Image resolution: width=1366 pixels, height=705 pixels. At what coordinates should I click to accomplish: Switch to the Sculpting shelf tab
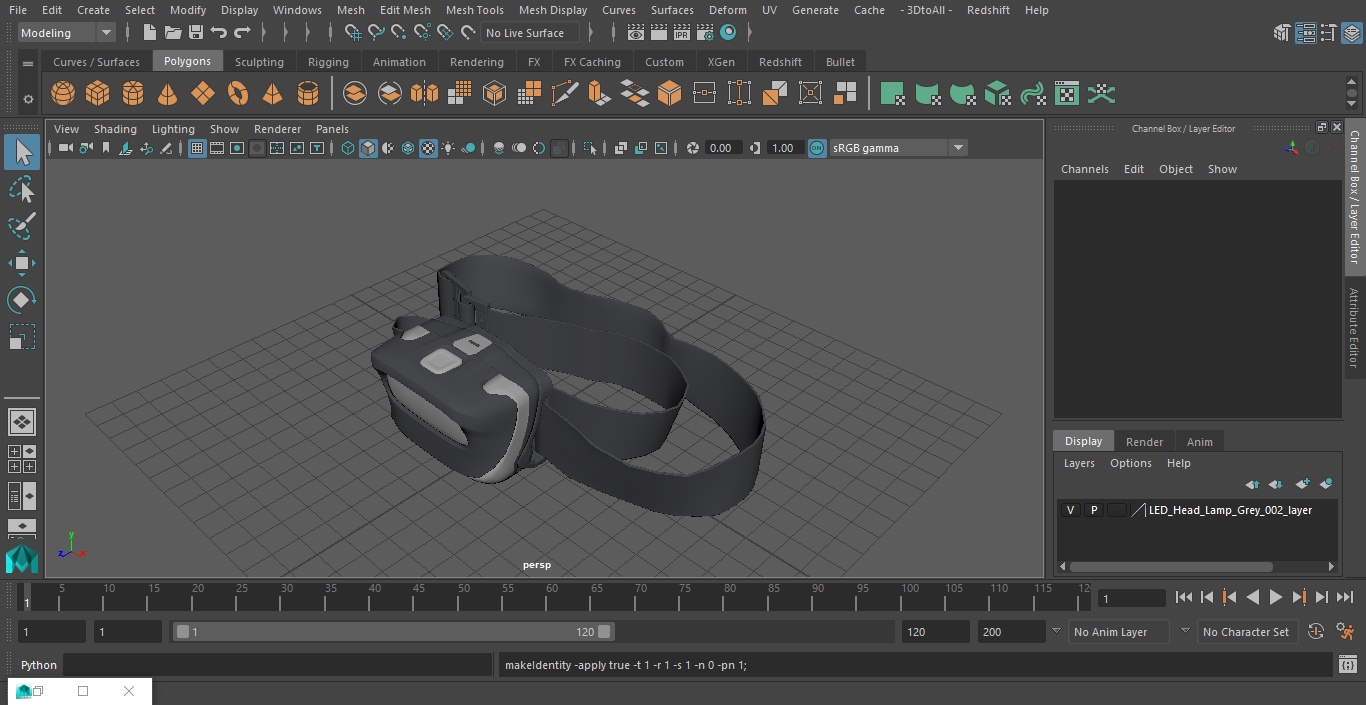click(259, 62)
